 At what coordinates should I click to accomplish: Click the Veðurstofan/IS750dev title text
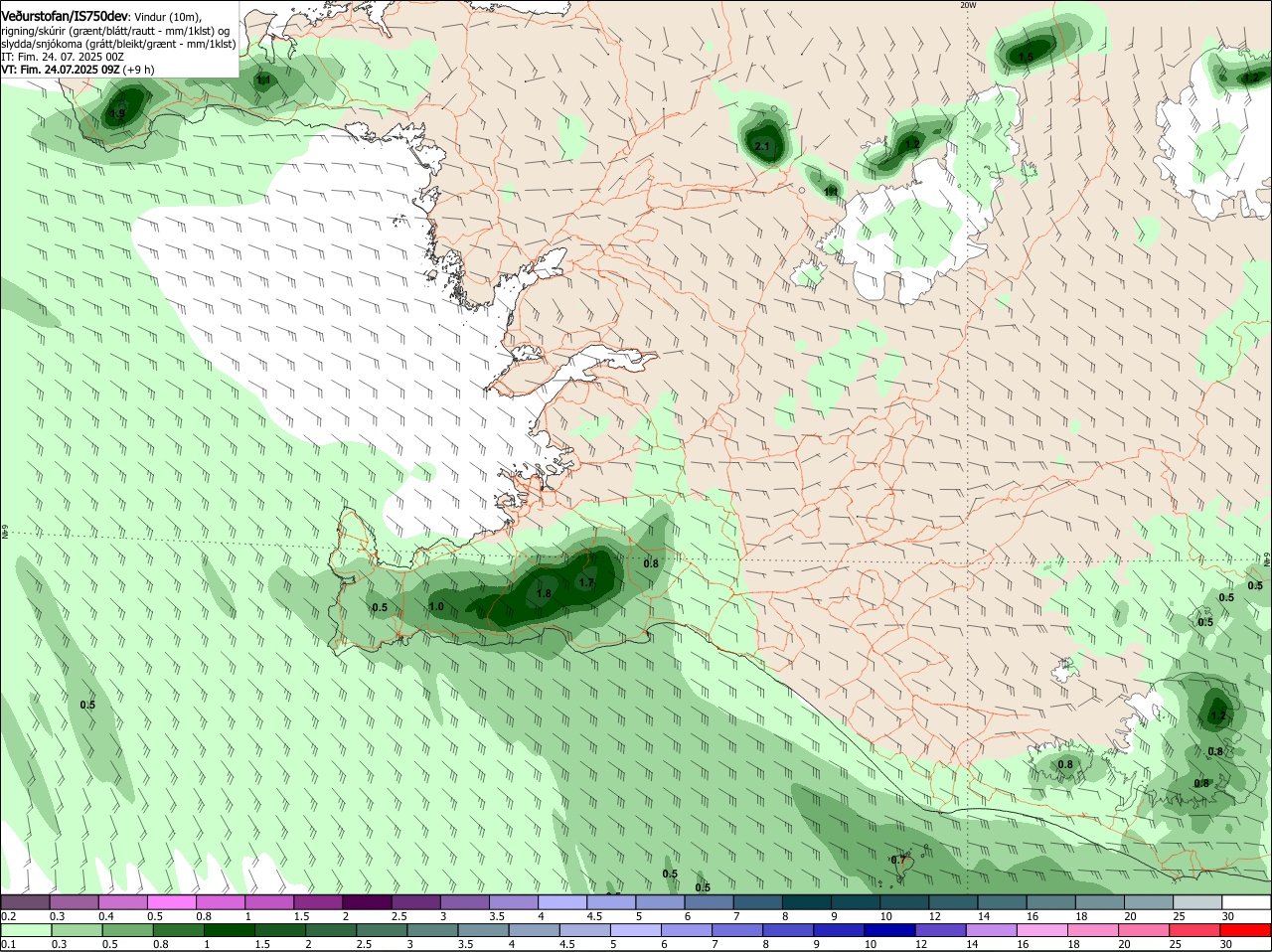click(x=65, y=16)
